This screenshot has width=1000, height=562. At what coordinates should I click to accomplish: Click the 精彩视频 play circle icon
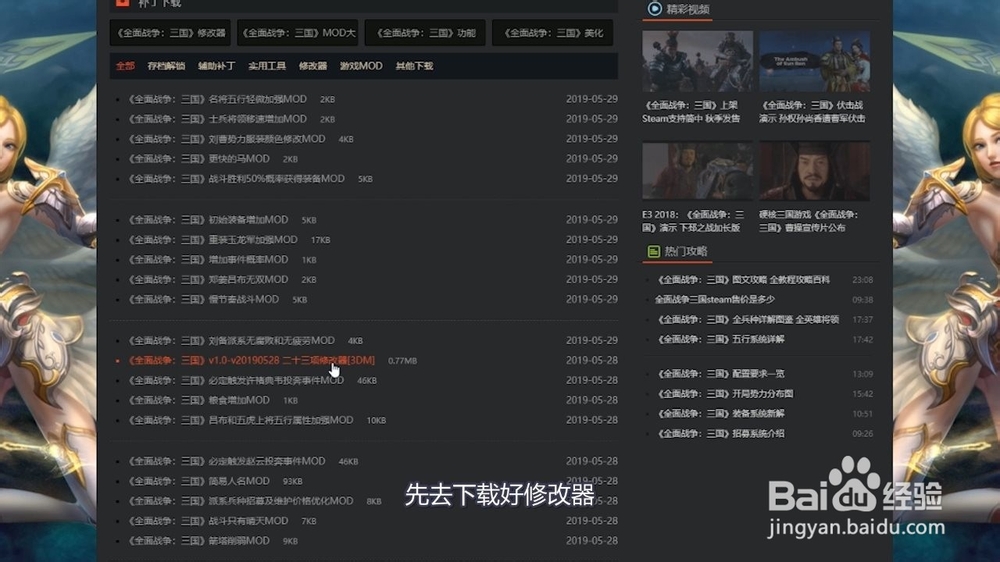click(654, 9)
